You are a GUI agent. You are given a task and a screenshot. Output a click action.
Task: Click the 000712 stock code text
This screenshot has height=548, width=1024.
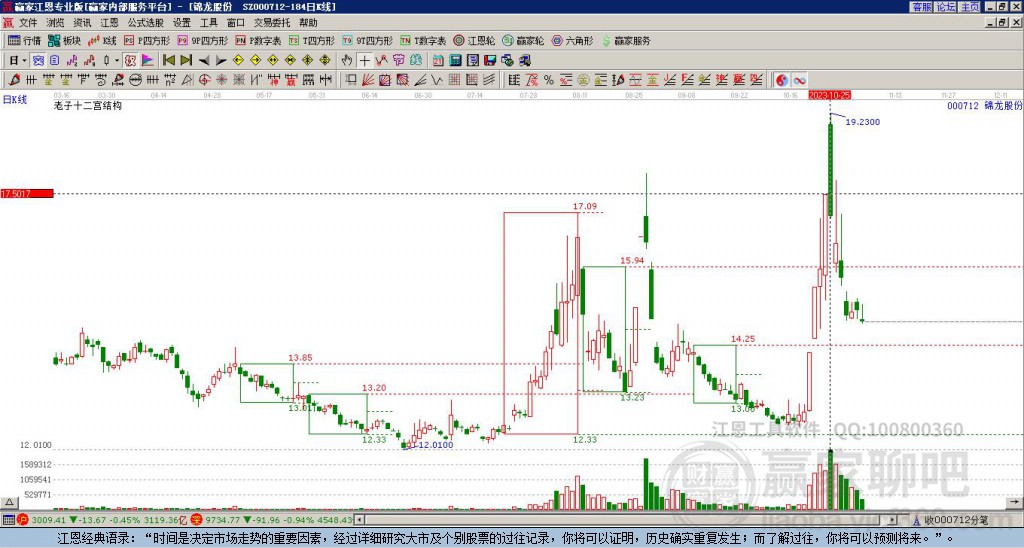tap(963, 105)
